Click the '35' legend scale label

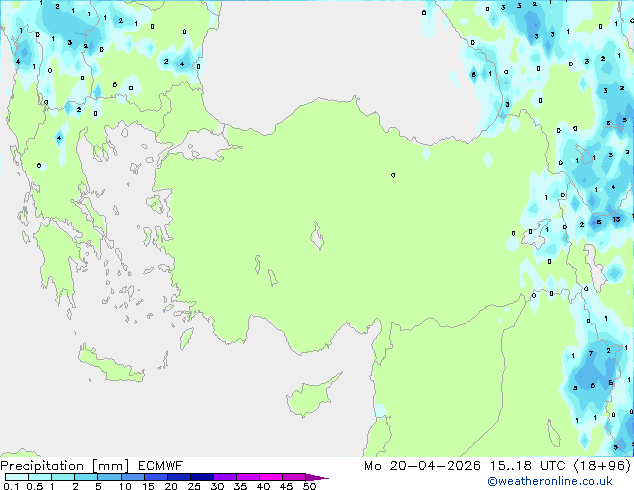point(240,486)
